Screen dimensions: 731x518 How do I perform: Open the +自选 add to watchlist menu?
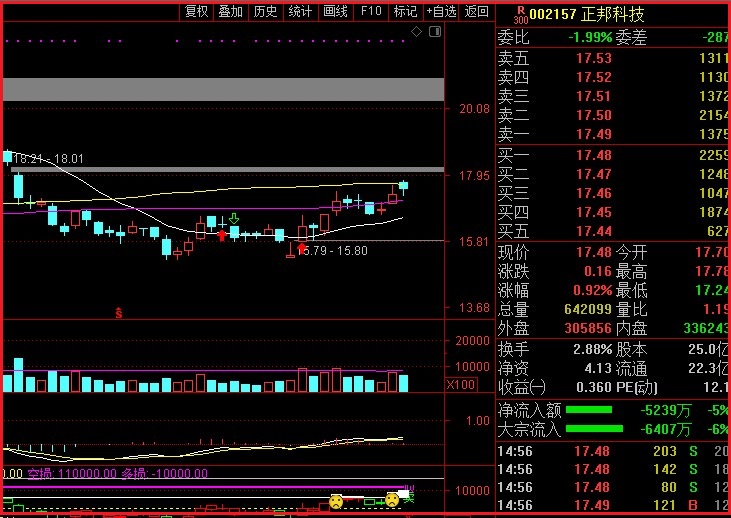pyautogui.click(x=440, y=11)
